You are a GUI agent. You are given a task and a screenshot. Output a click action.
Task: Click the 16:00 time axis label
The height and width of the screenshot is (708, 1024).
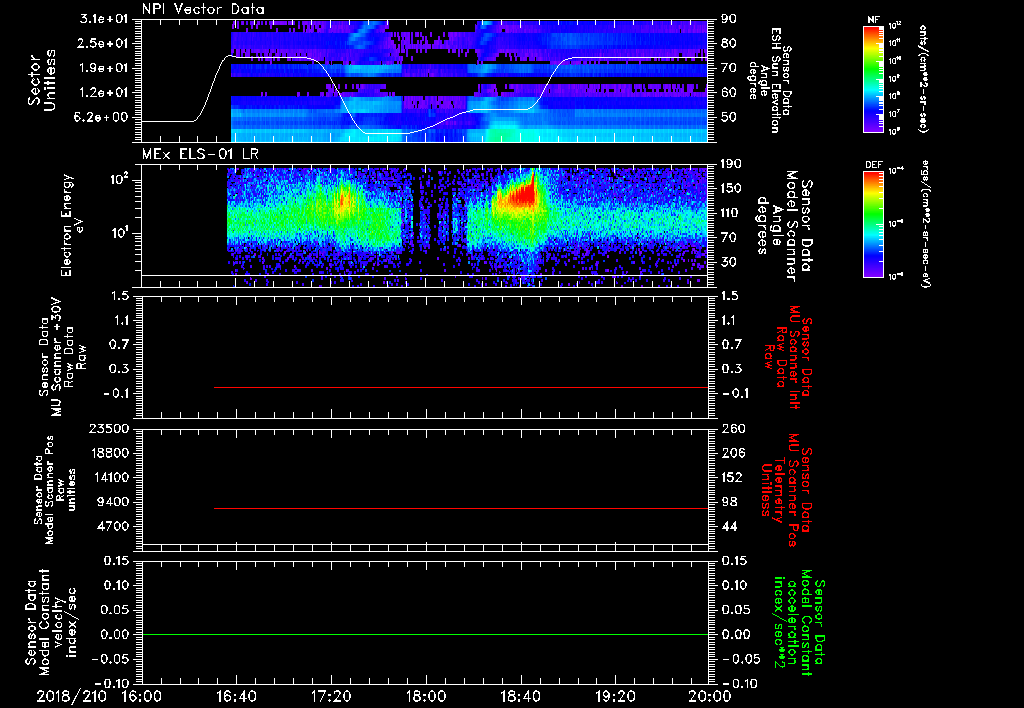pos(142,696)
